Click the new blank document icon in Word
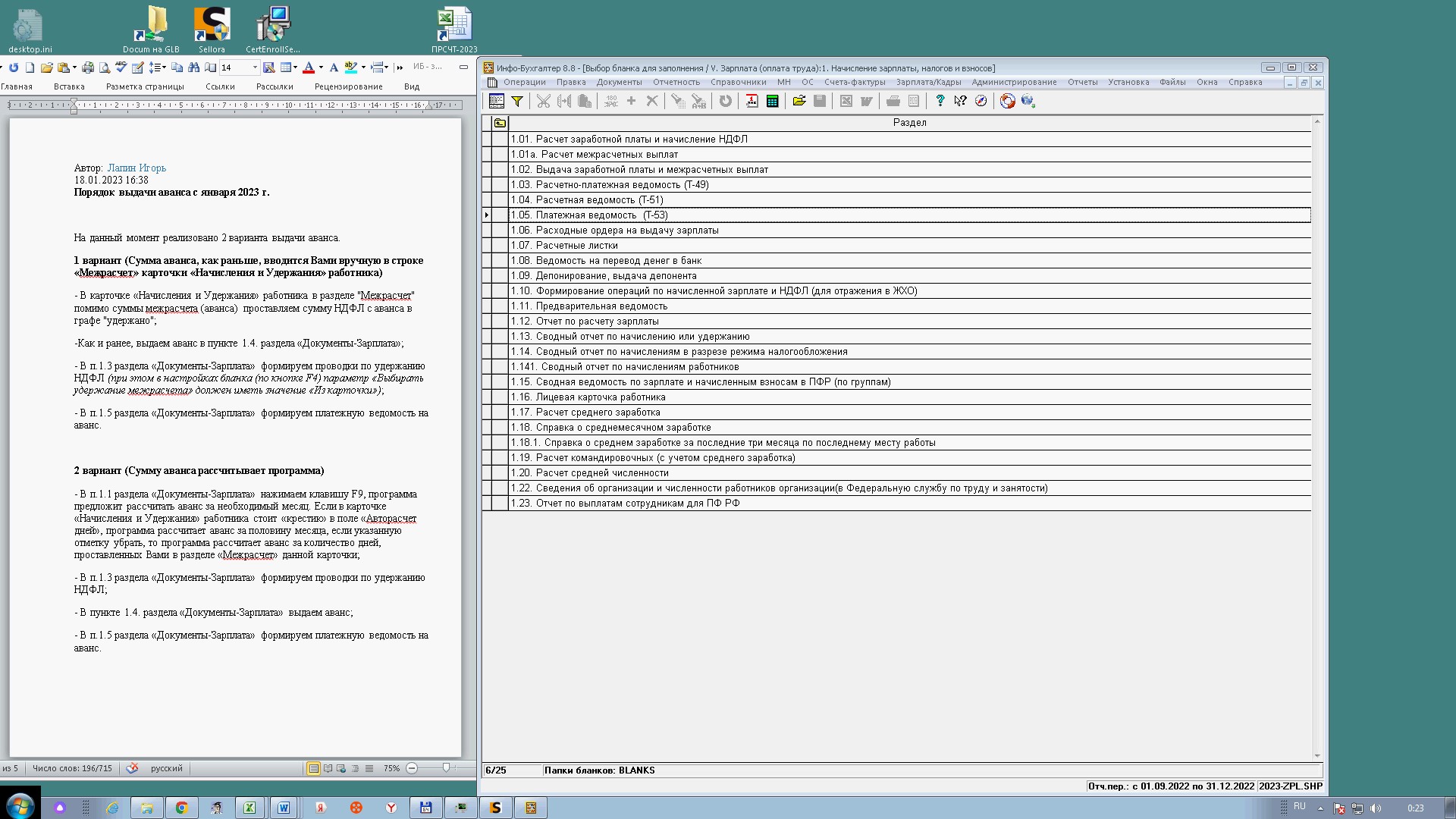Viewport: 1456px width, 819px height. (x=30, y=67)
